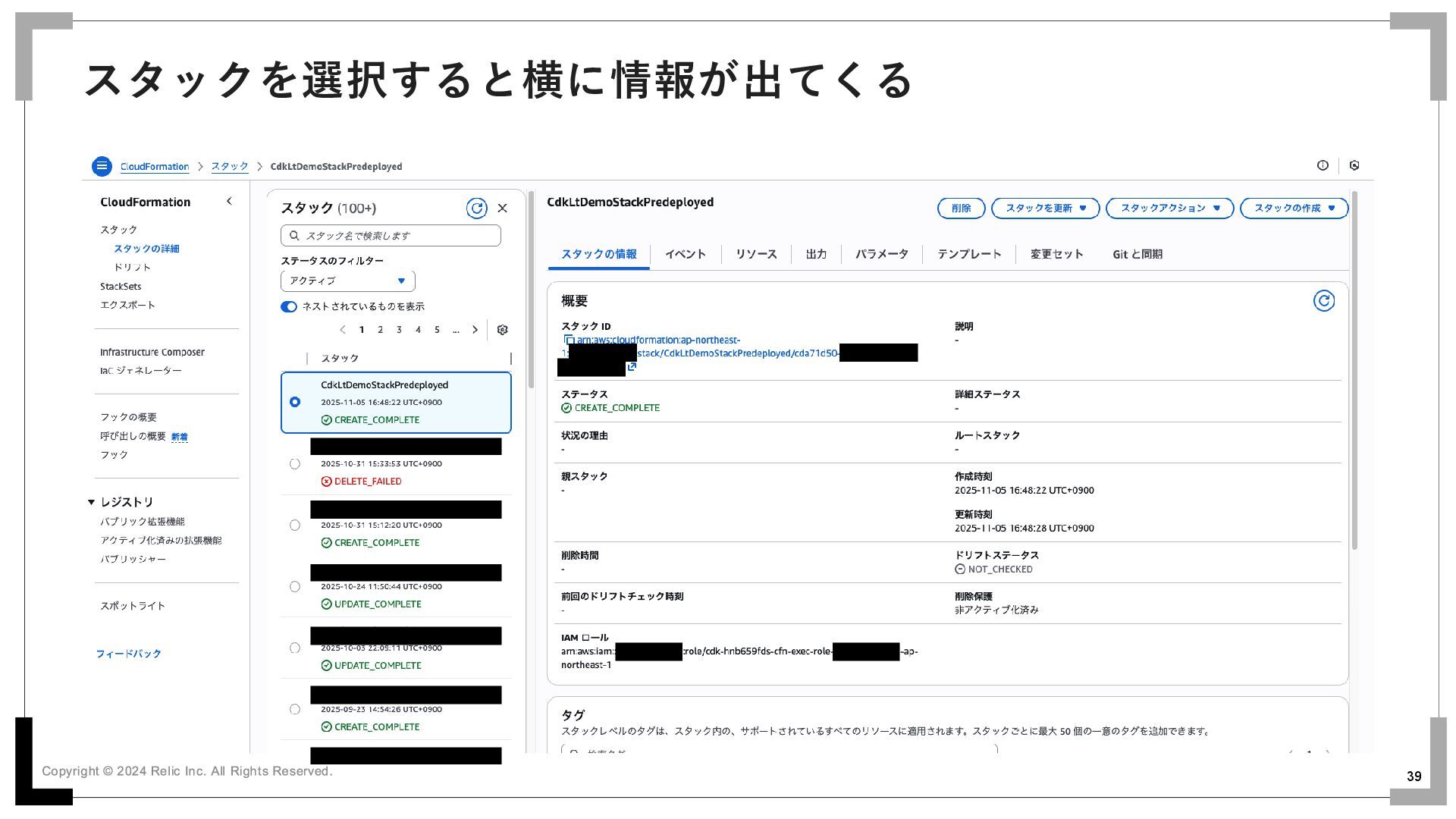The image size is (1456, 819).
Task: Select the DELETE_FAILED stack radio button
Action: tap(295, 464)
